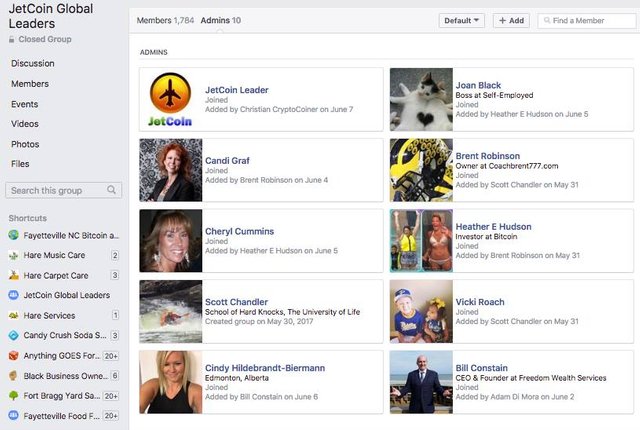Click the Hare Services shortcut icon
The height and width of the screenshot is (430, 640).
(13, 315)
